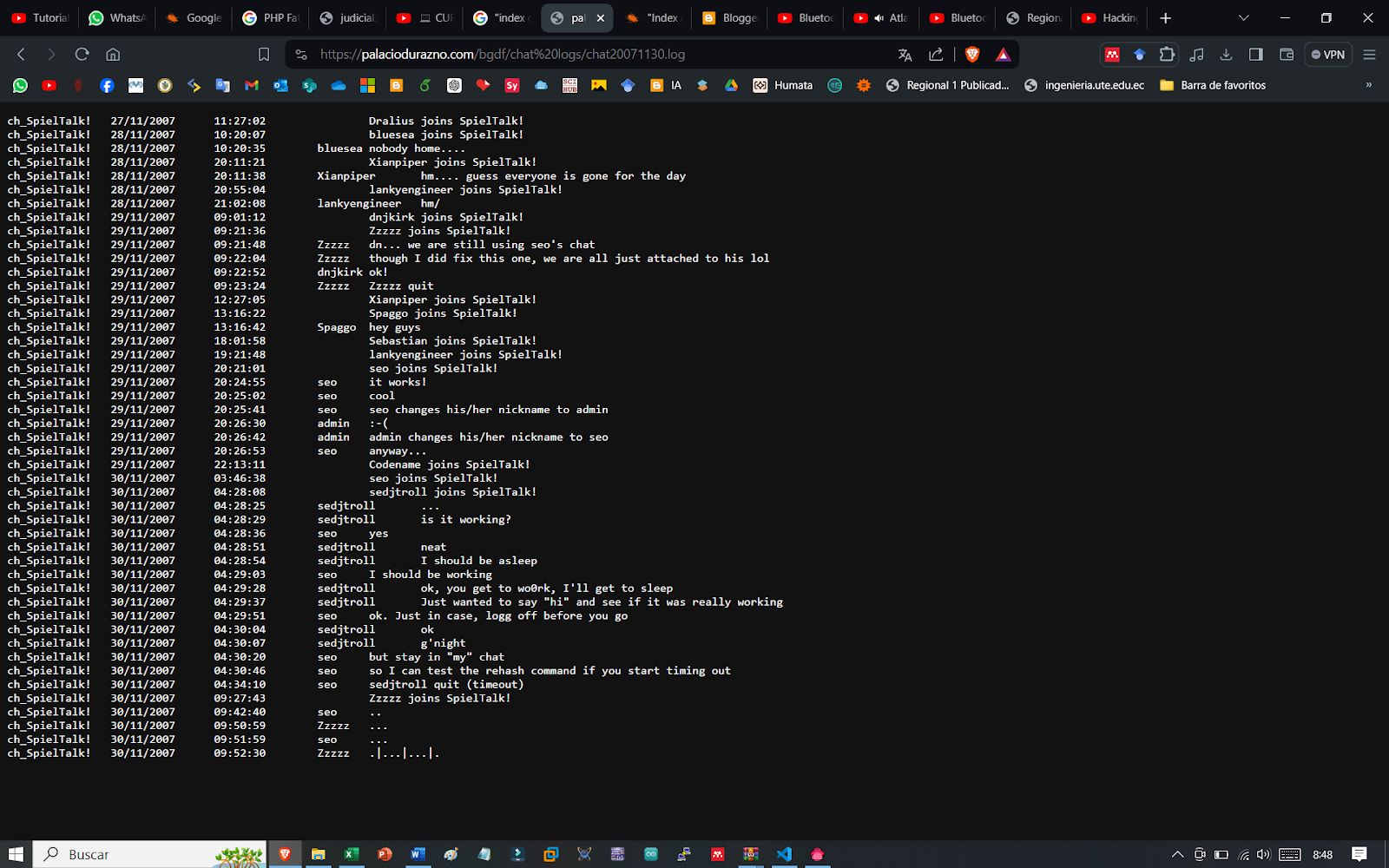
Task: Switch to the Google tab
Action: click(x=194, y=17)
